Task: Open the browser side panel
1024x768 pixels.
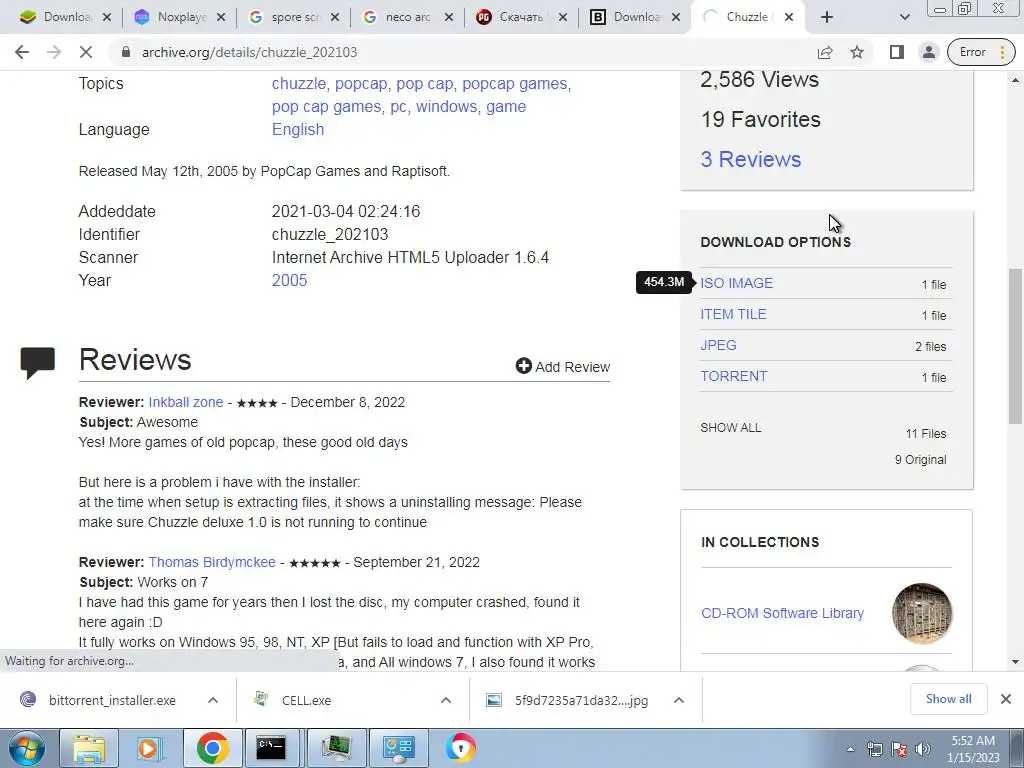Action: pos(897,52)
